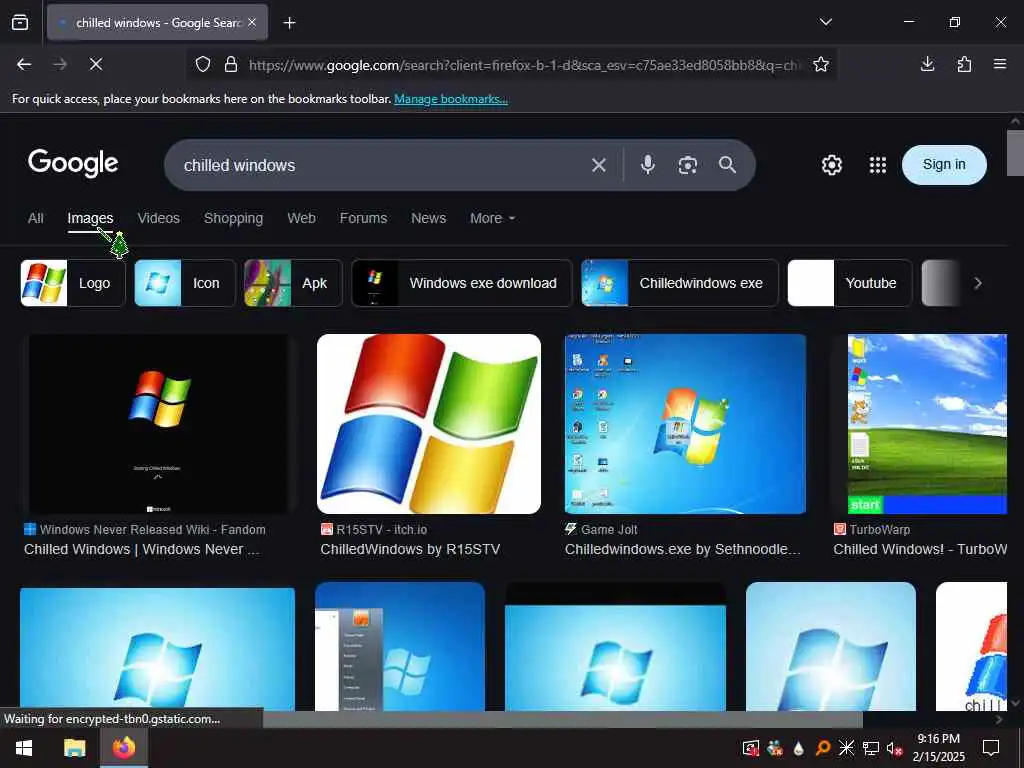The height and width of the screenshot is (768, 1024).
Task: Open the Fandom wiki image result
Action: 157,424
